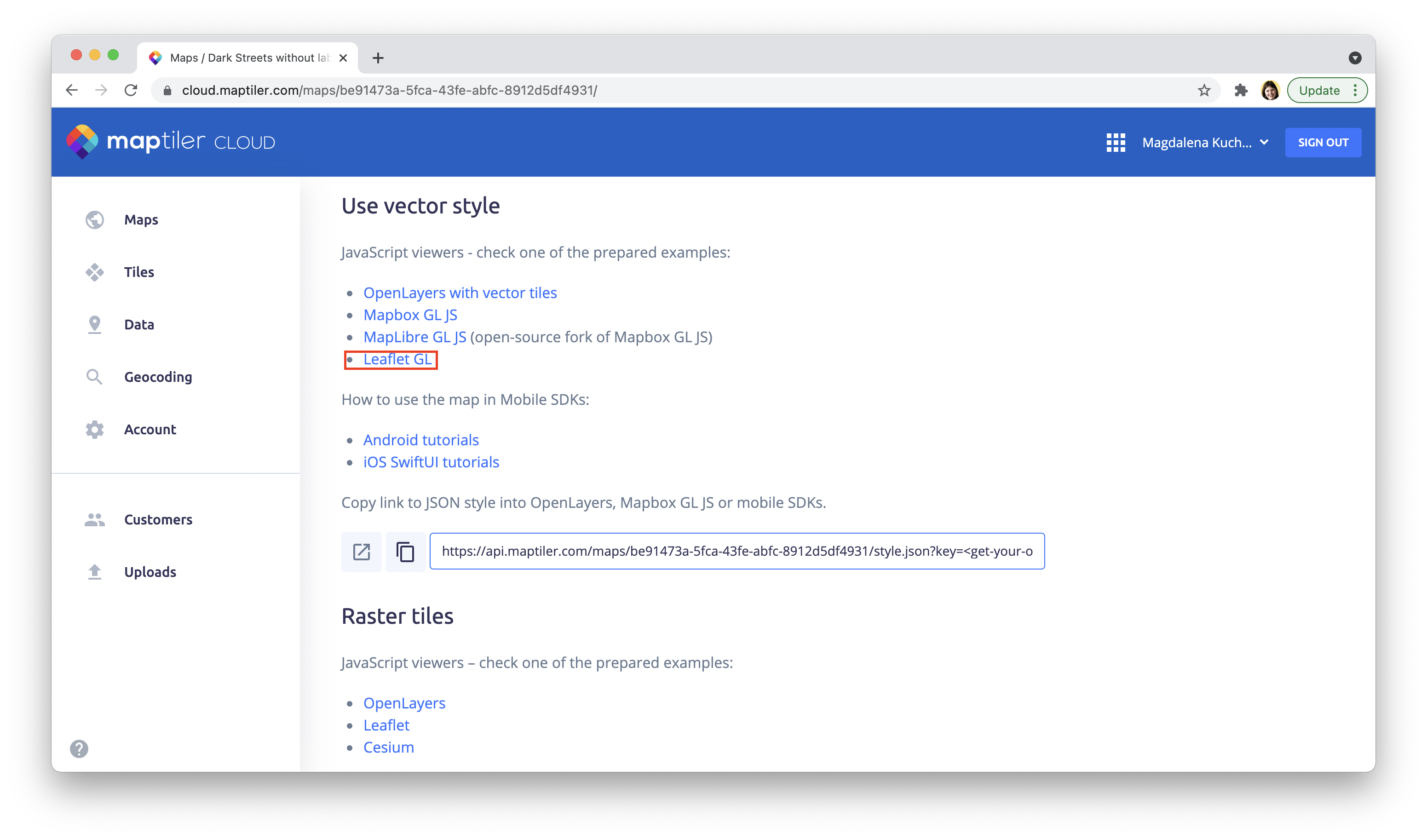1427x840 pixels.
Task: Open the Tiles section in sidebar
Action: pyautogui.click(x=139, y=272)
